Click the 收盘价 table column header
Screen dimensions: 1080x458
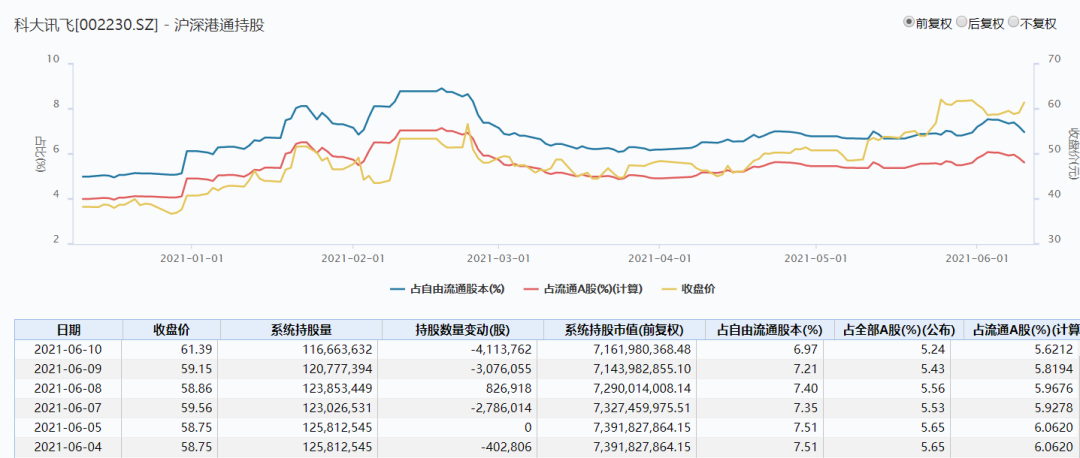click(171, 330)
